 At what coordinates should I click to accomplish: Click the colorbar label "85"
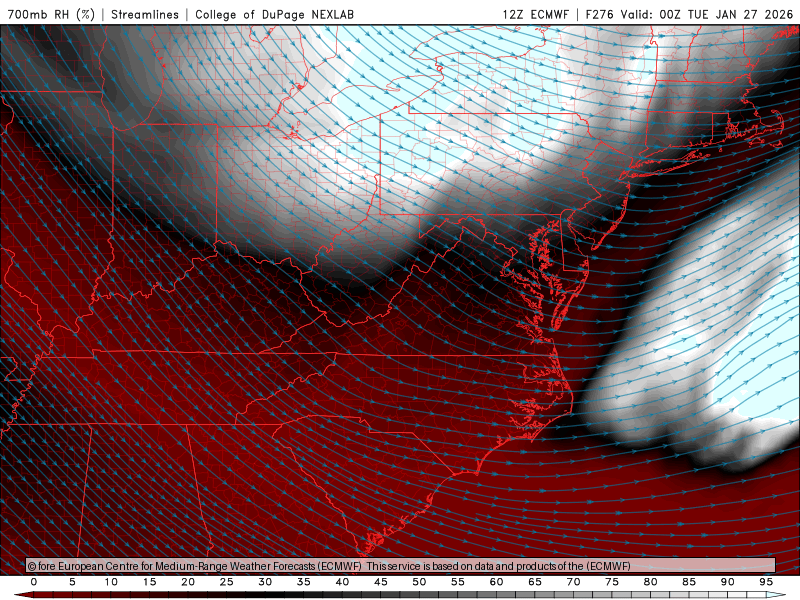[x=689, y=582]
